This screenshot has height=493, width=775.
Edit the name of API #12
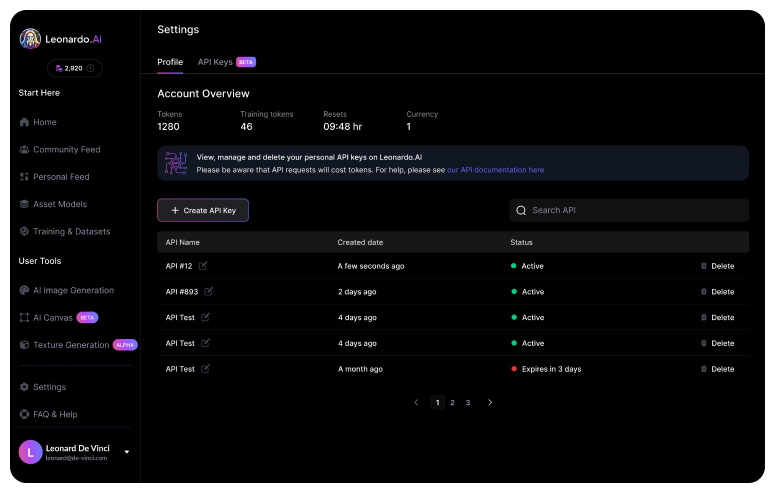(x=203, y=266)
